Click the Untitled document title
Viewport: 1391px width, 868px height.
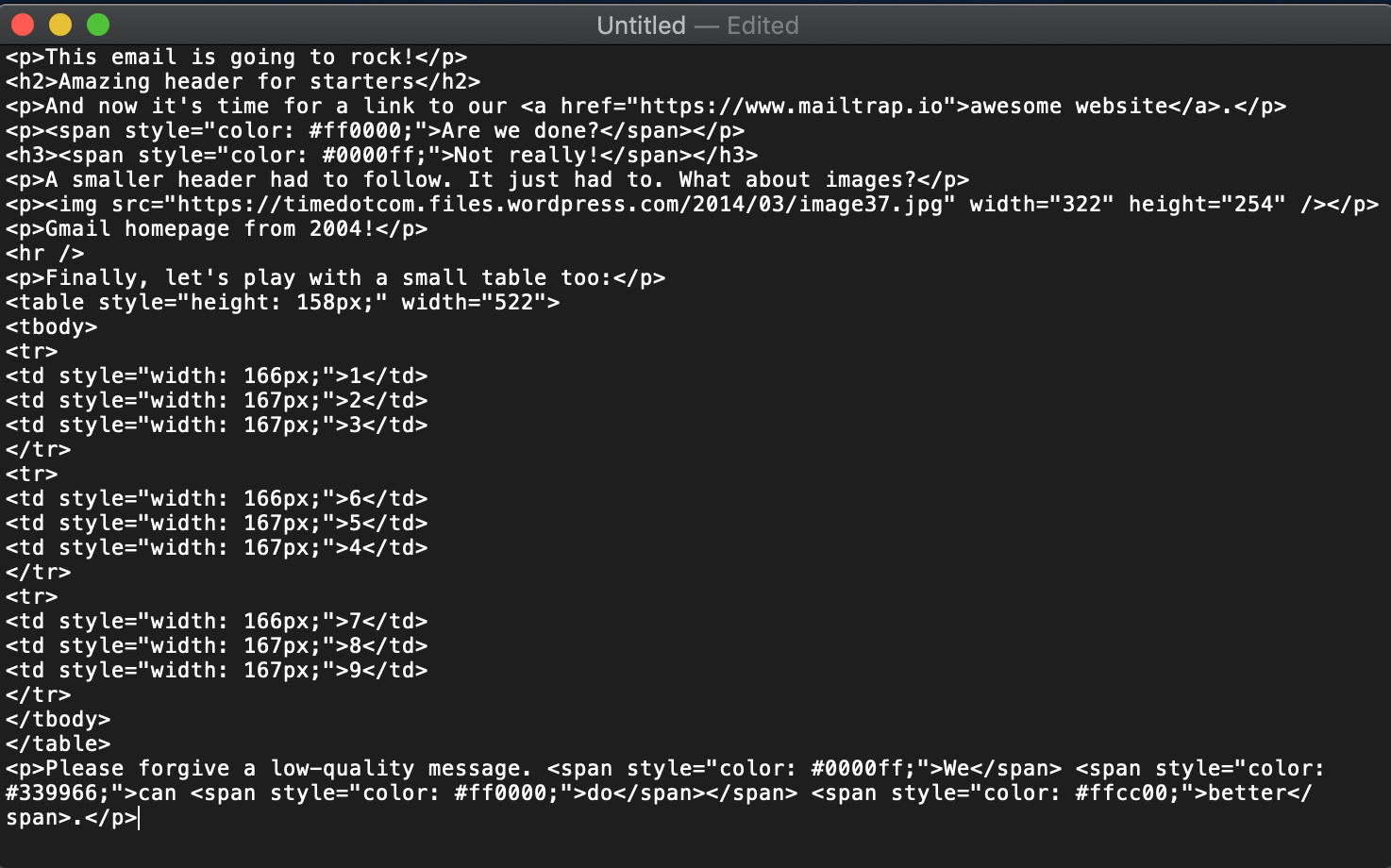pos(641,25)
